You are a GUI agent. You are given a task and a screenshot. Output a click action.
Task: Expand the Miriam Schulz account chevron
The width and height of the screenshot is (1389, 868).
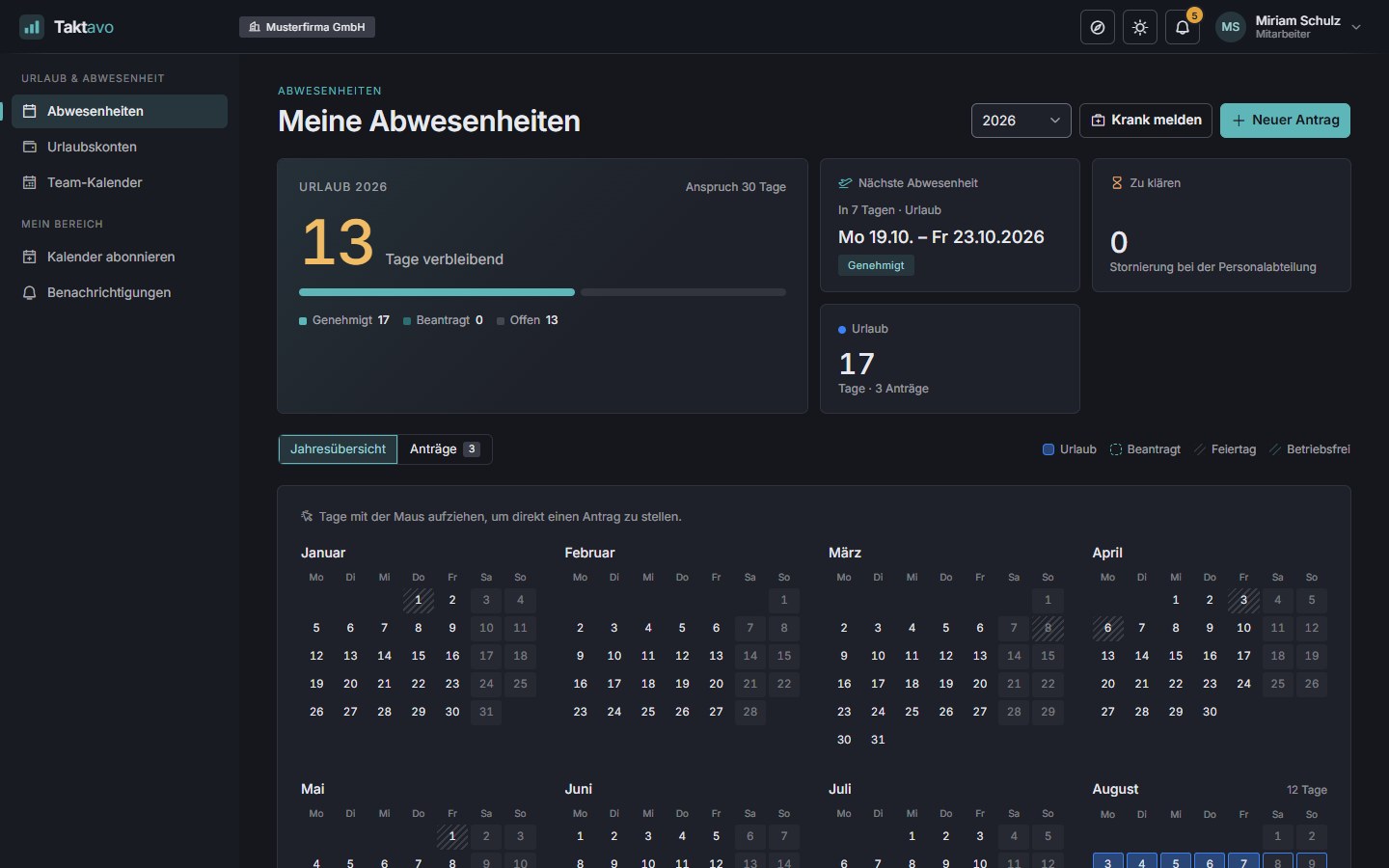[x=1356, y=27]
